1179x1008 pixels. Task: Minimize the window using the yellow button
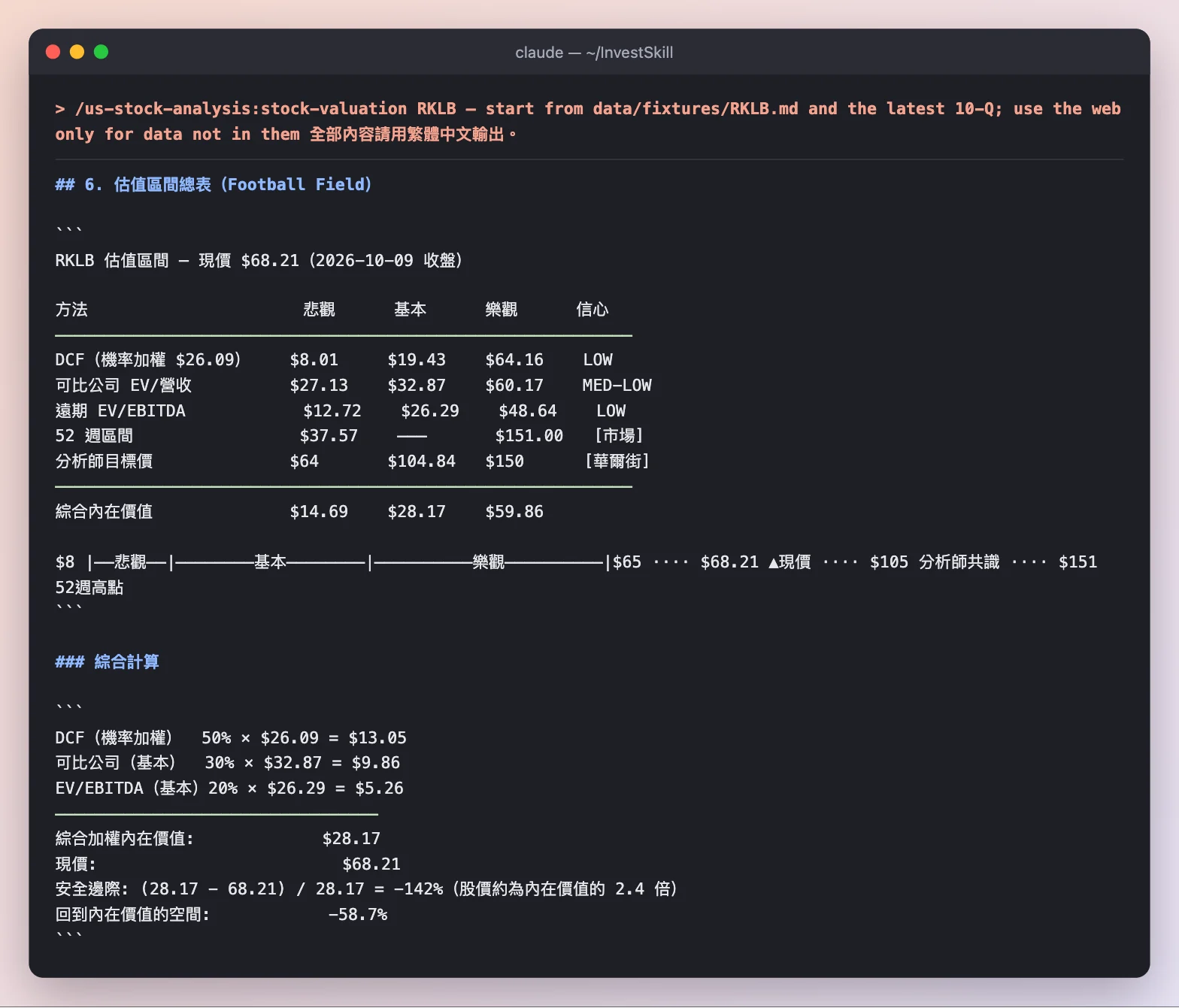click(x=77, y=52)
